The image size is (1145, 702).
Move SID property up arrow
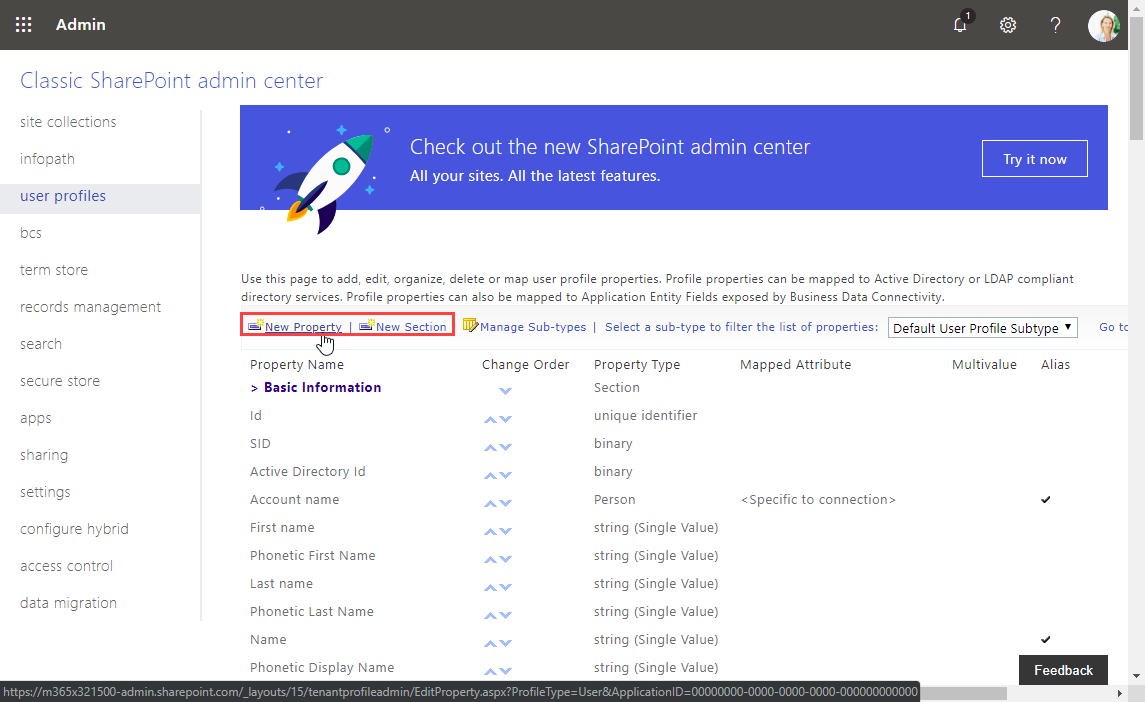490,447
